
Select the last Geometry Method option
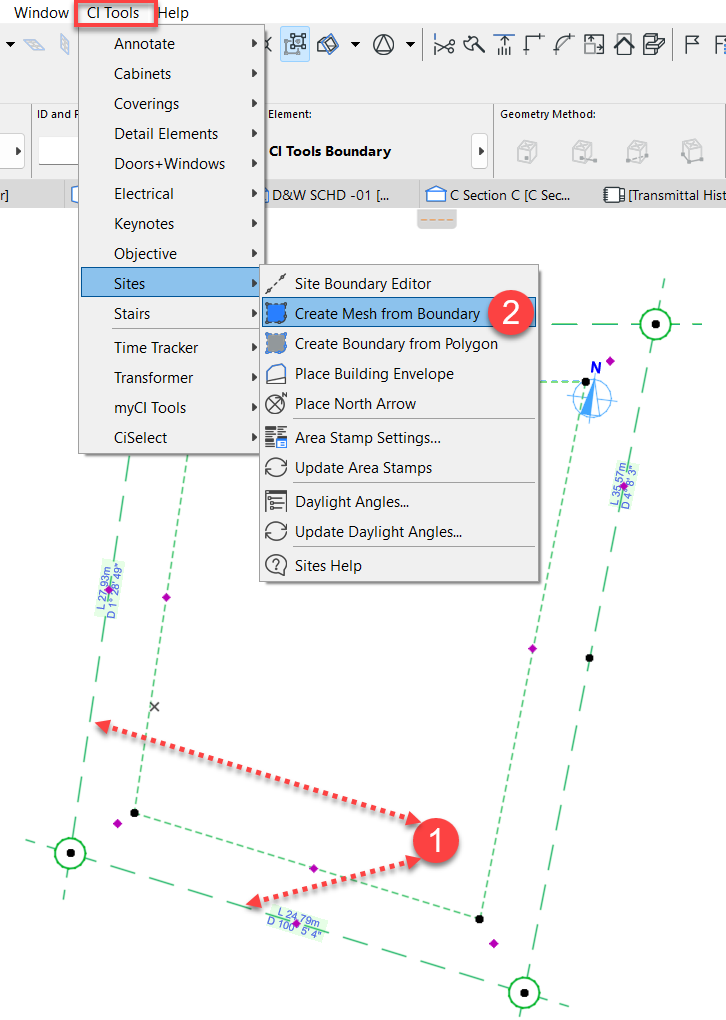tap(691, 152)
